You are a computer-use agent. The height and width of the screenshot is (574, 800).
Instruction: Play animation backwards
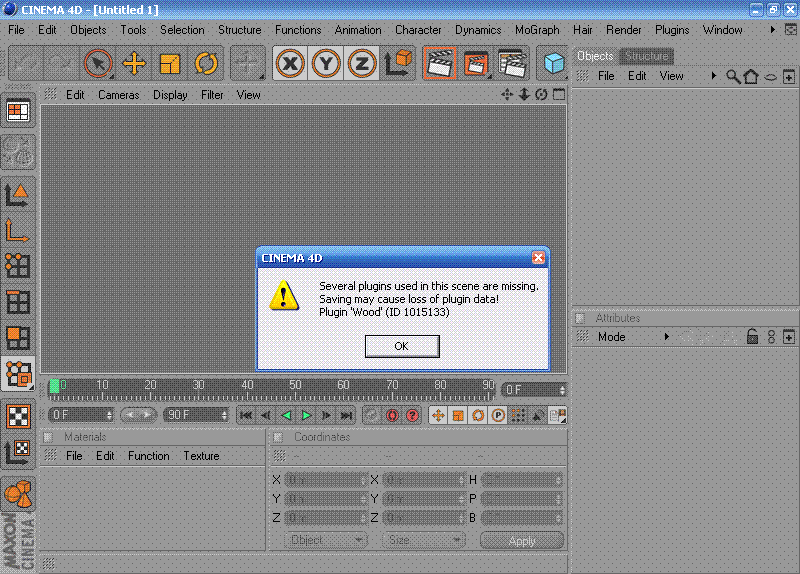[286, 415]
